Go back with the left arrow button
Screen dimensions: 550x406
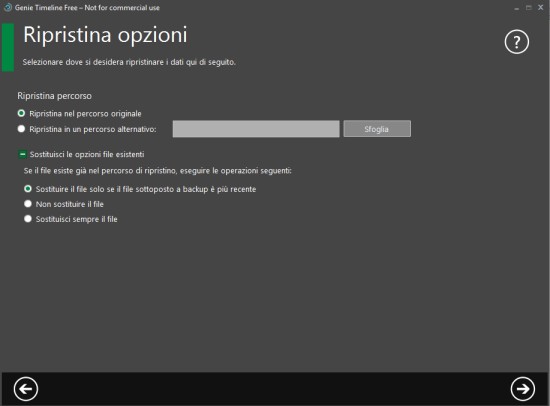coord(26,389)
